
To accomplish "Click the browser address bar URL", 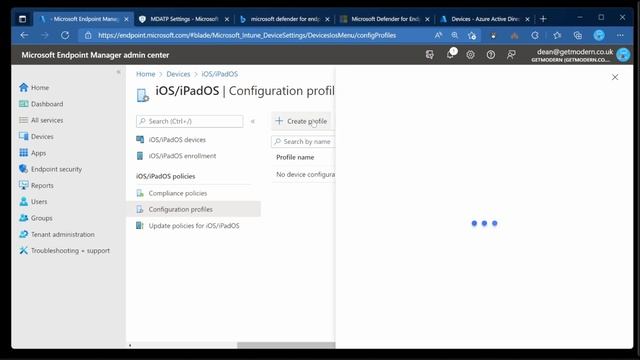I will [247, 36].
